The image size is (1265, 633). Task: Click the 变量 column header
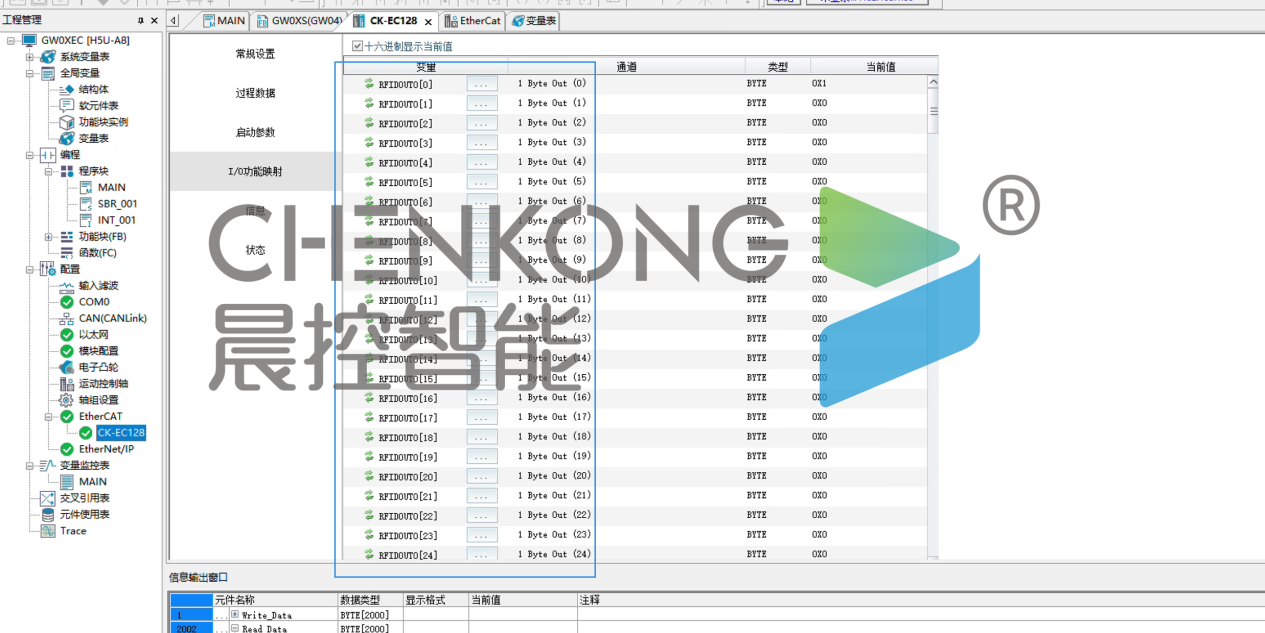pyautogui.click(x=426, y=67)
